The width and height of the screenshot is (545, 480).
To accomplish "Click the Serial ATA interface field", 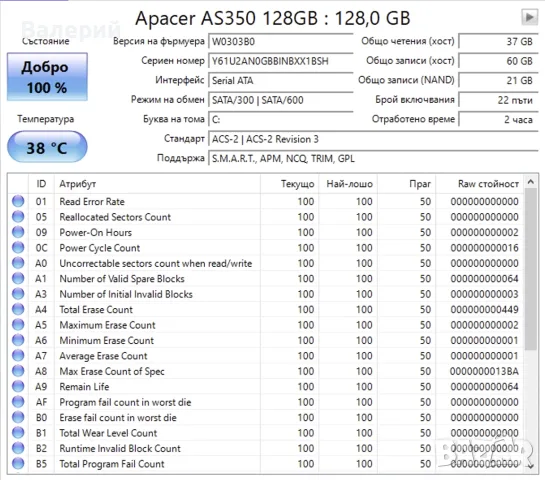I will pos(281,81).
